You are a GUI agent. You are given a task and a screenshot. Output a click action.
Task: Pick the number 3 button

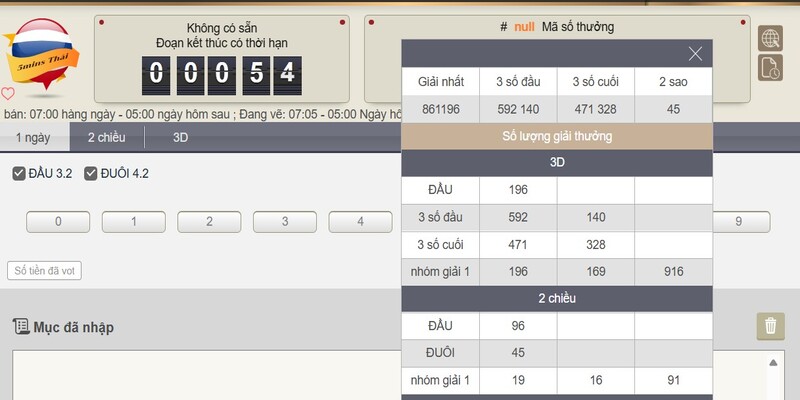point(284,222)
